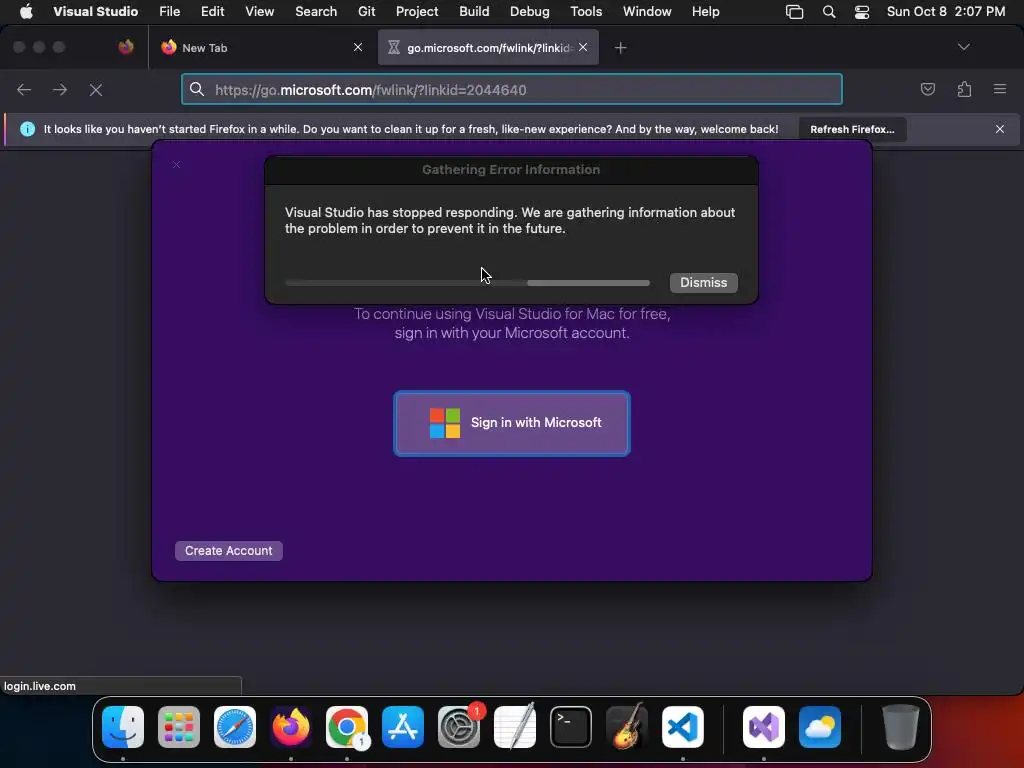This screenshot has height=768, width=1024.
Task: Switch to the New Tab tab
Action: pyautogui.click(x=261, y=48)
